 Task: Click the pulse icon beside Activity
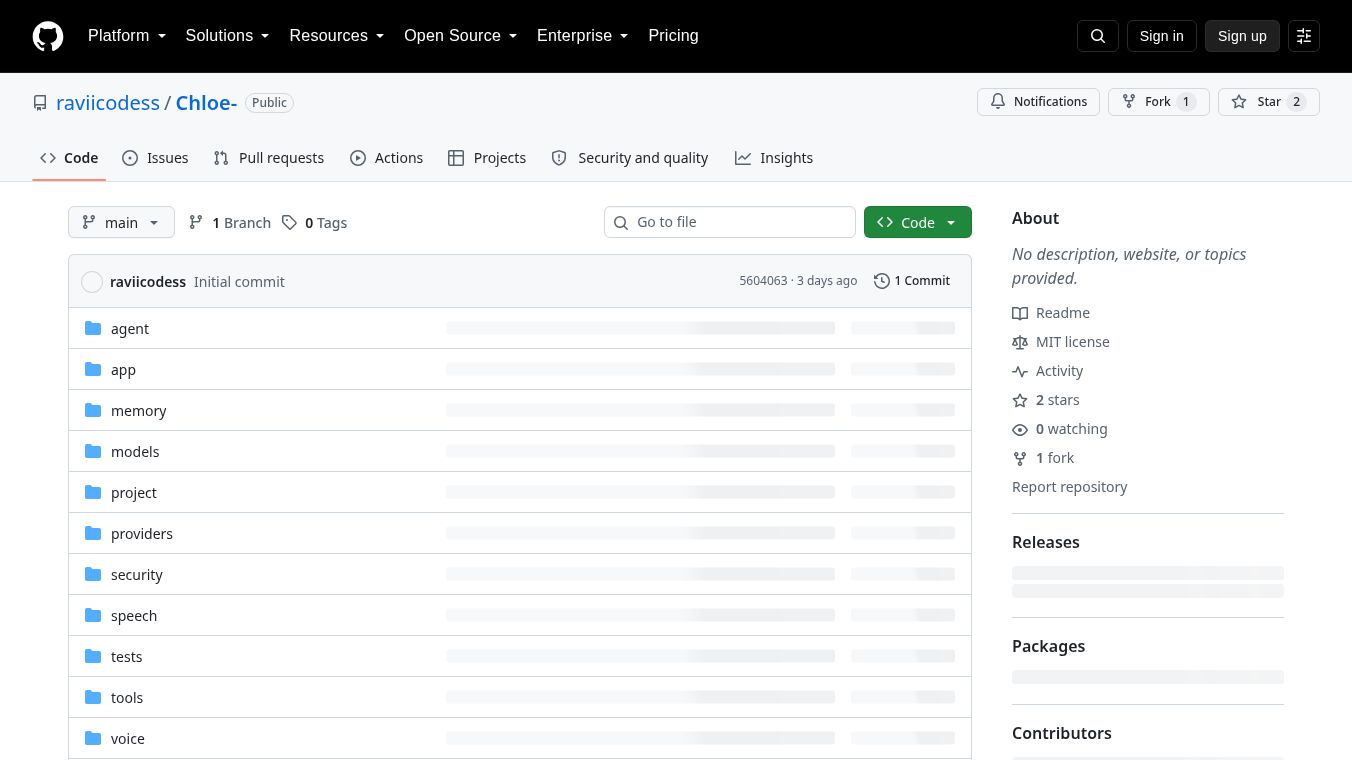click(x=1020, y=371)
